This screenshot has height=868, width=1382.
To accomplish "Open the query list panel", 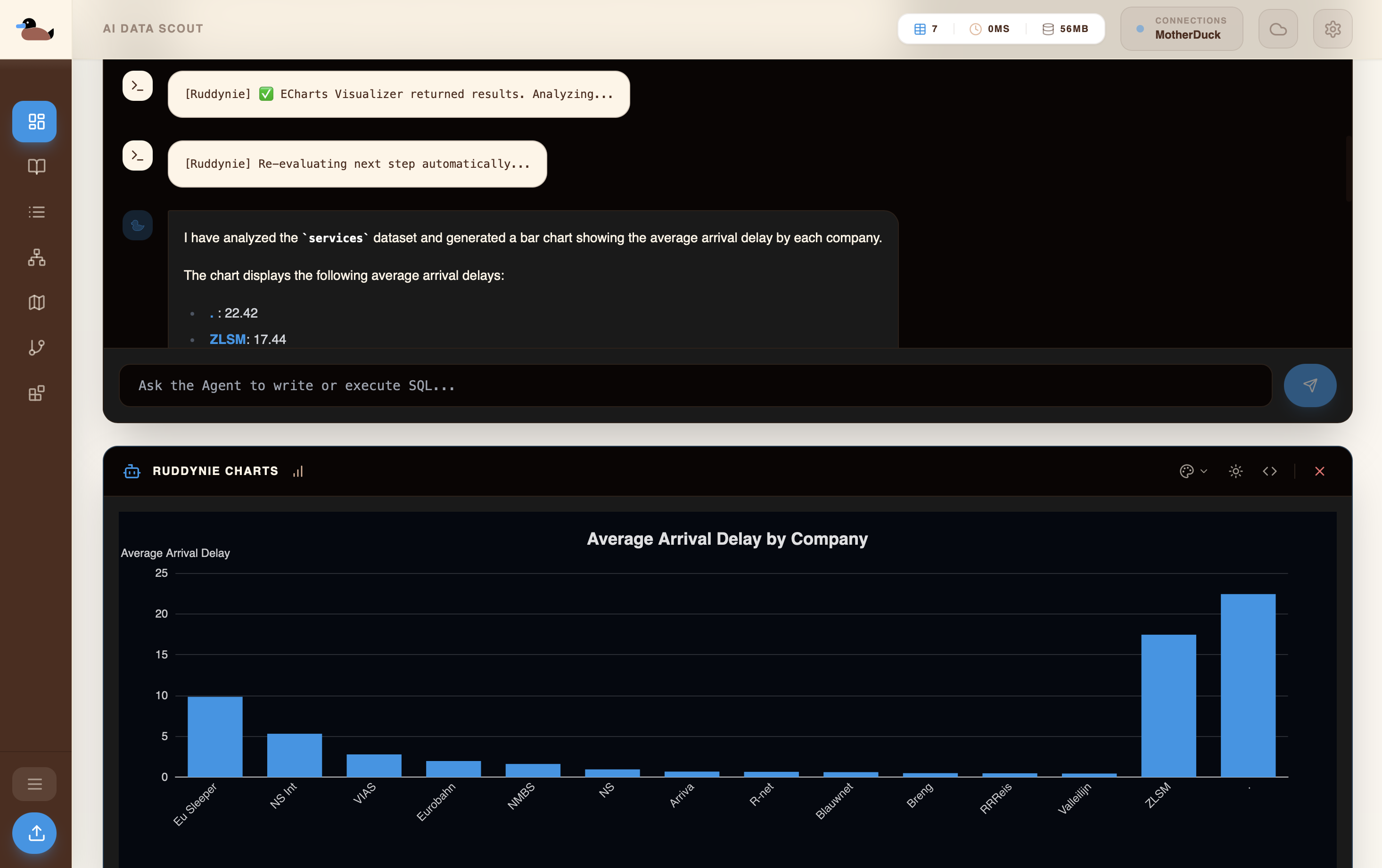I will tap(35, 212).
